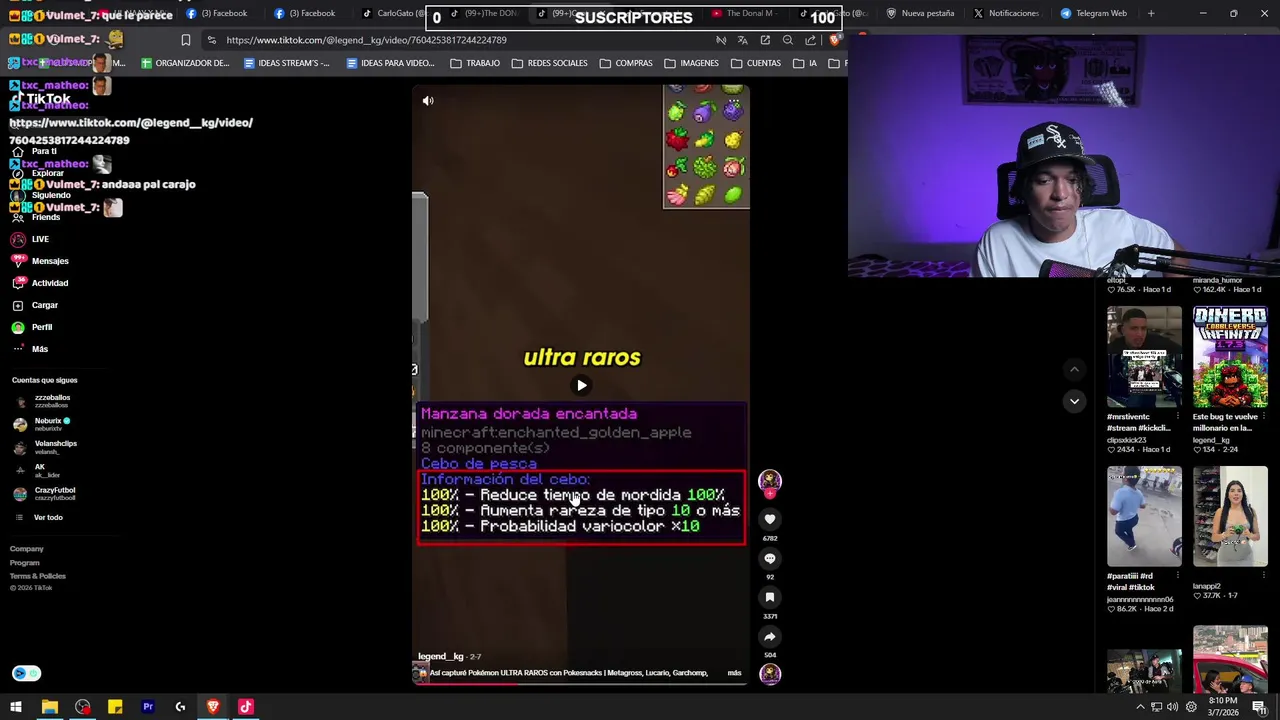Screen dimensions: 1280x720
Task: Open the Dinero Infinito Cobbleverse thumbnail
Action: point(1230,358)
